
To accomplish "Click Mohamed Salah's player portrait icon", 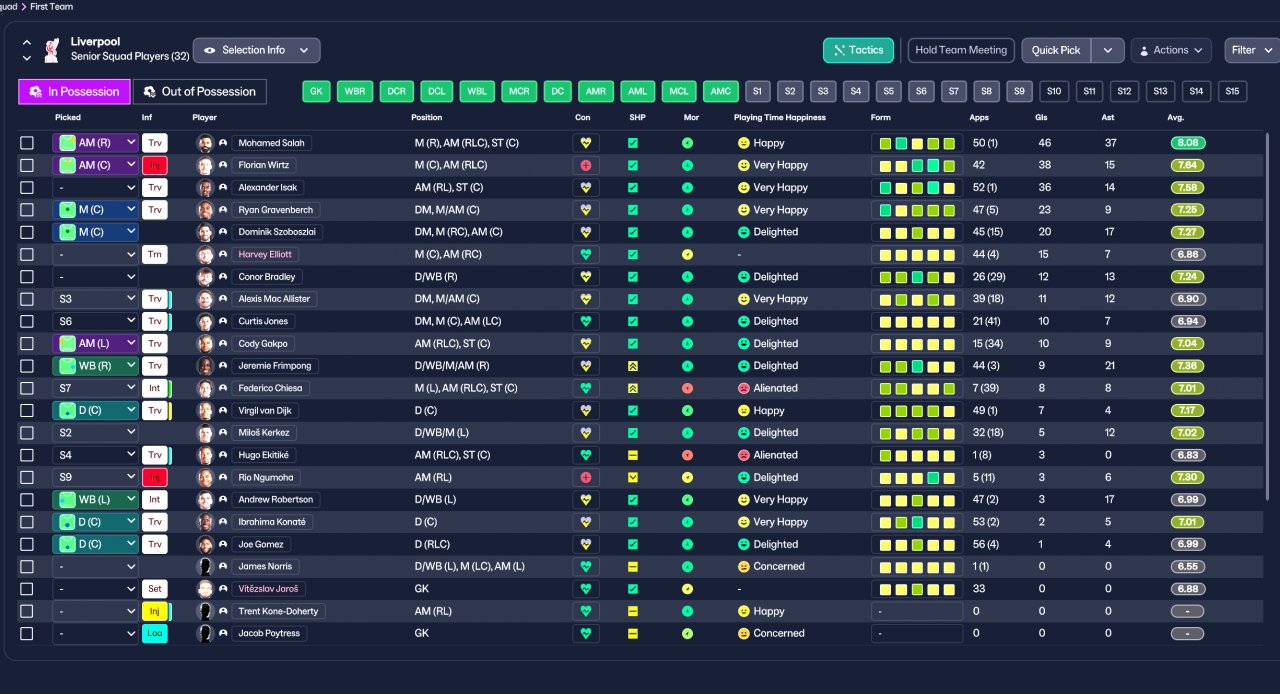I will (205, 143).
